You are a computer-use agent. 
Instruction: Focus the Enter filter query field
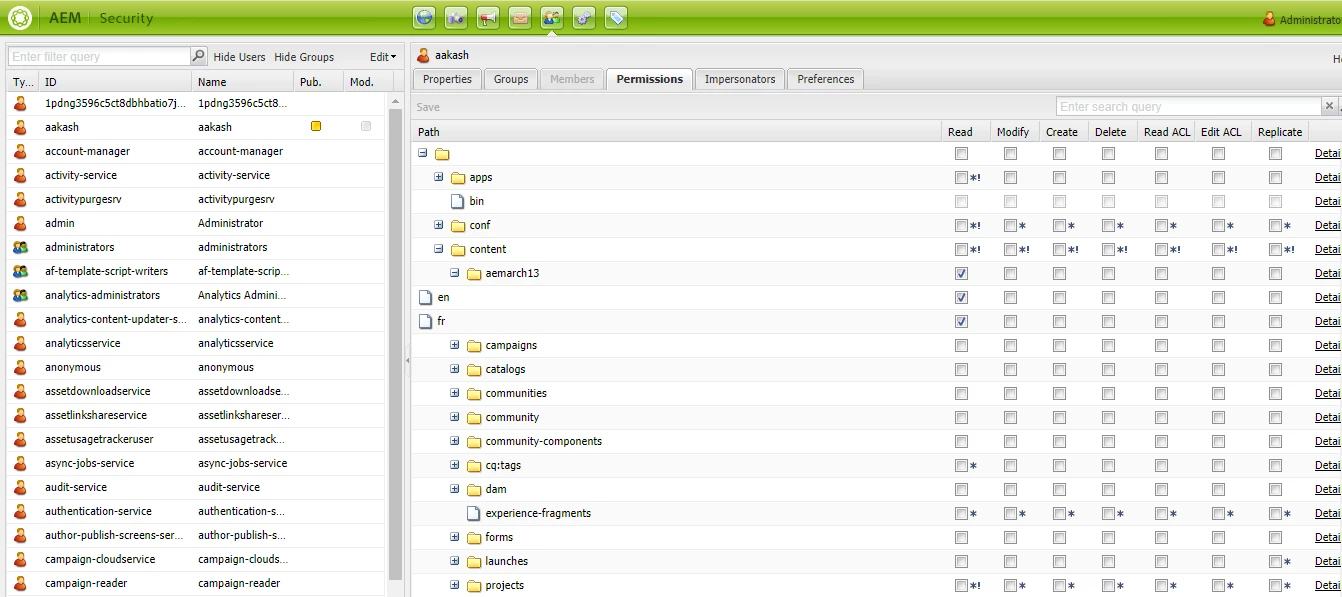point(99,56)
